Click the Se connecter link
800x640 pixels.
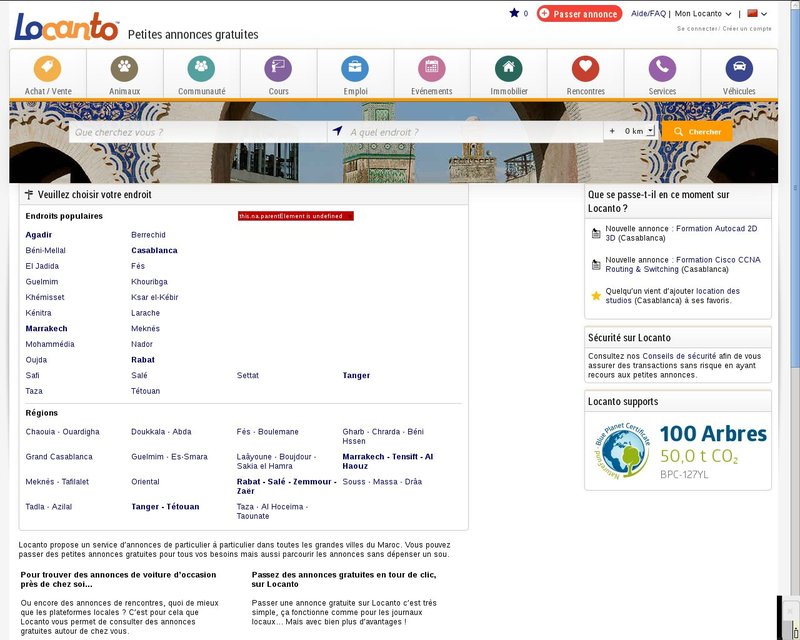point(697,29)
